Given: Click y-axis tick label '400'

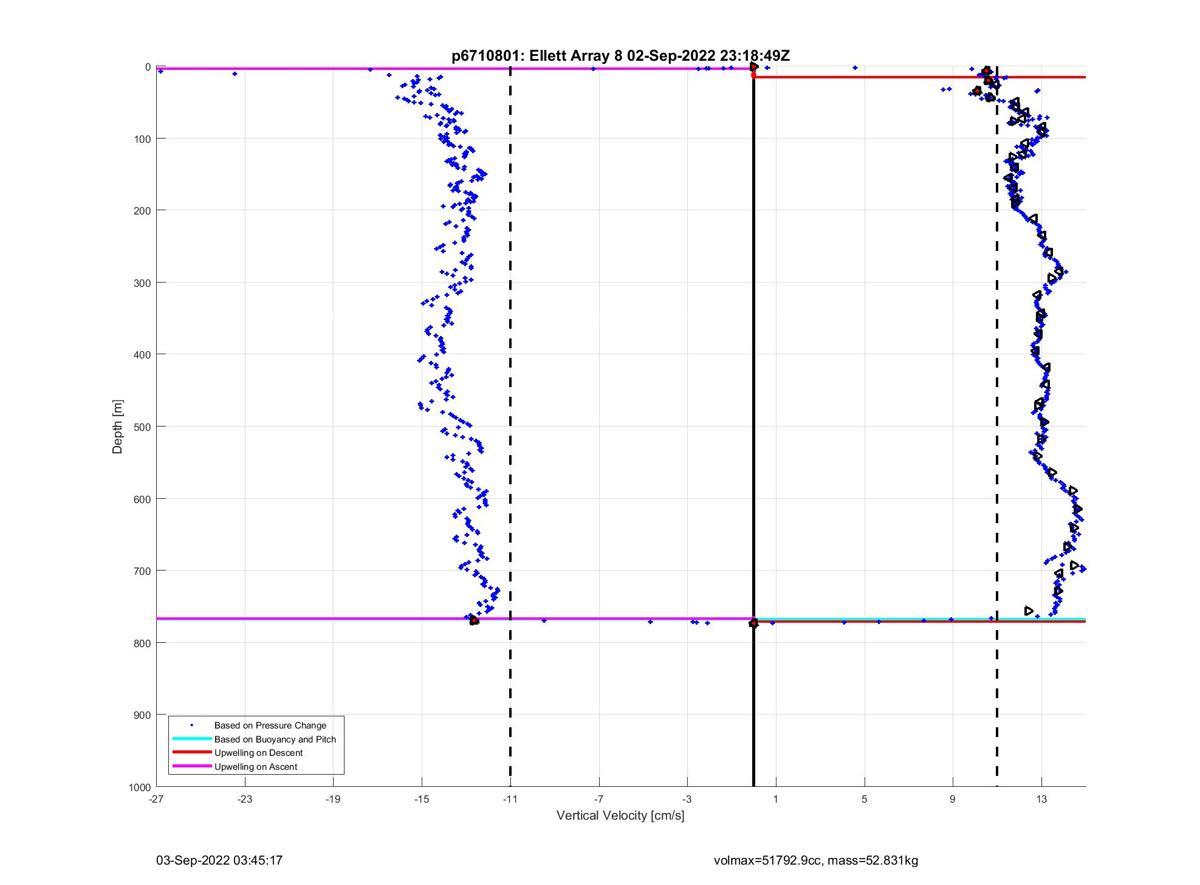Looking at the screenshot, I should pos(142,354).
